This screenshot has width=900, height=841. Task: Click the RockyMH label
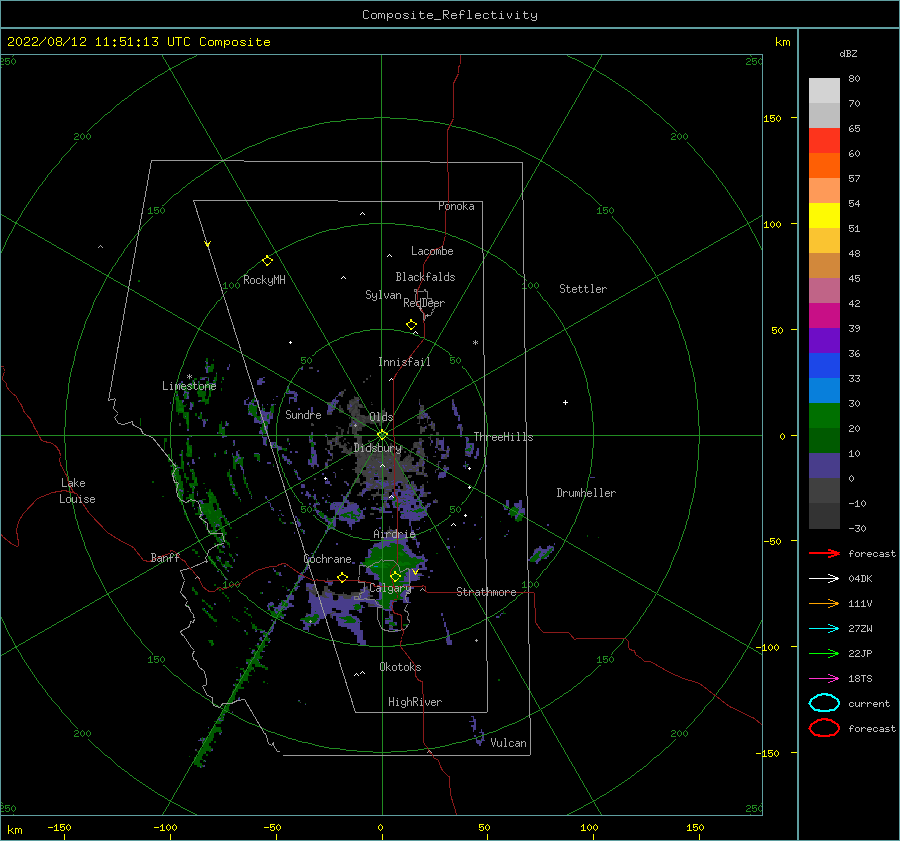[x=264, y=280]
